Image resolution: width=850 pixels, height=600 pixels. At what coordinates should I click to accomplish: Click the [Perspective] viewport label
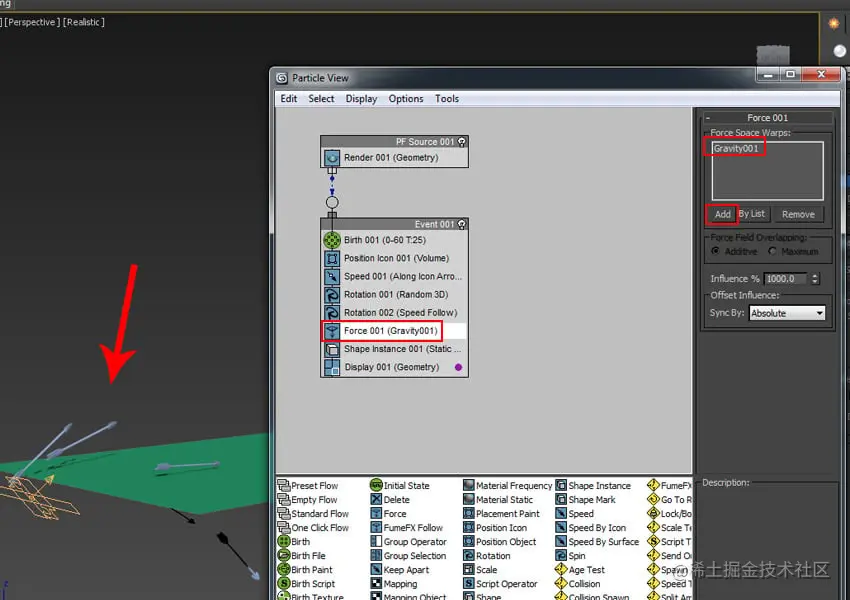point(31,22)
